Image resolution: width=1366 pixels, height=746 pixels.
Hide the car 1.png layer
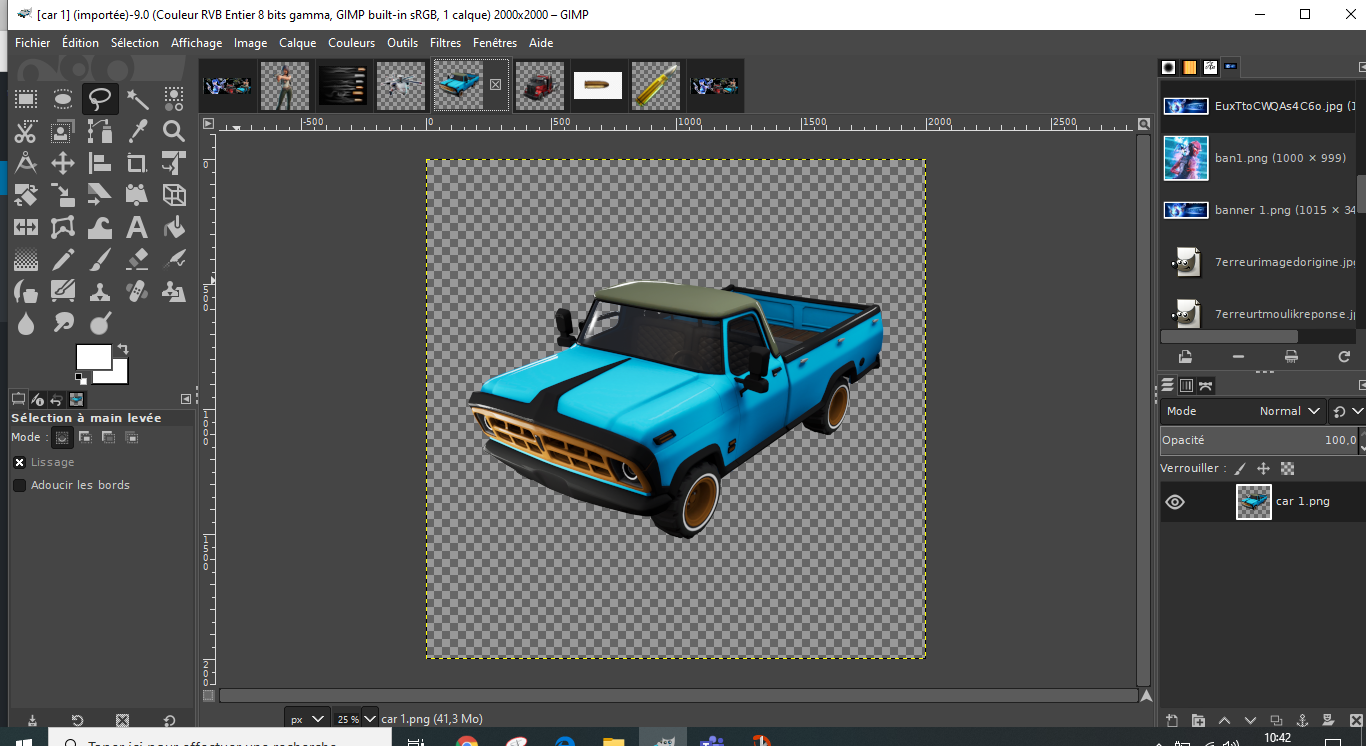click(1175, 502)
